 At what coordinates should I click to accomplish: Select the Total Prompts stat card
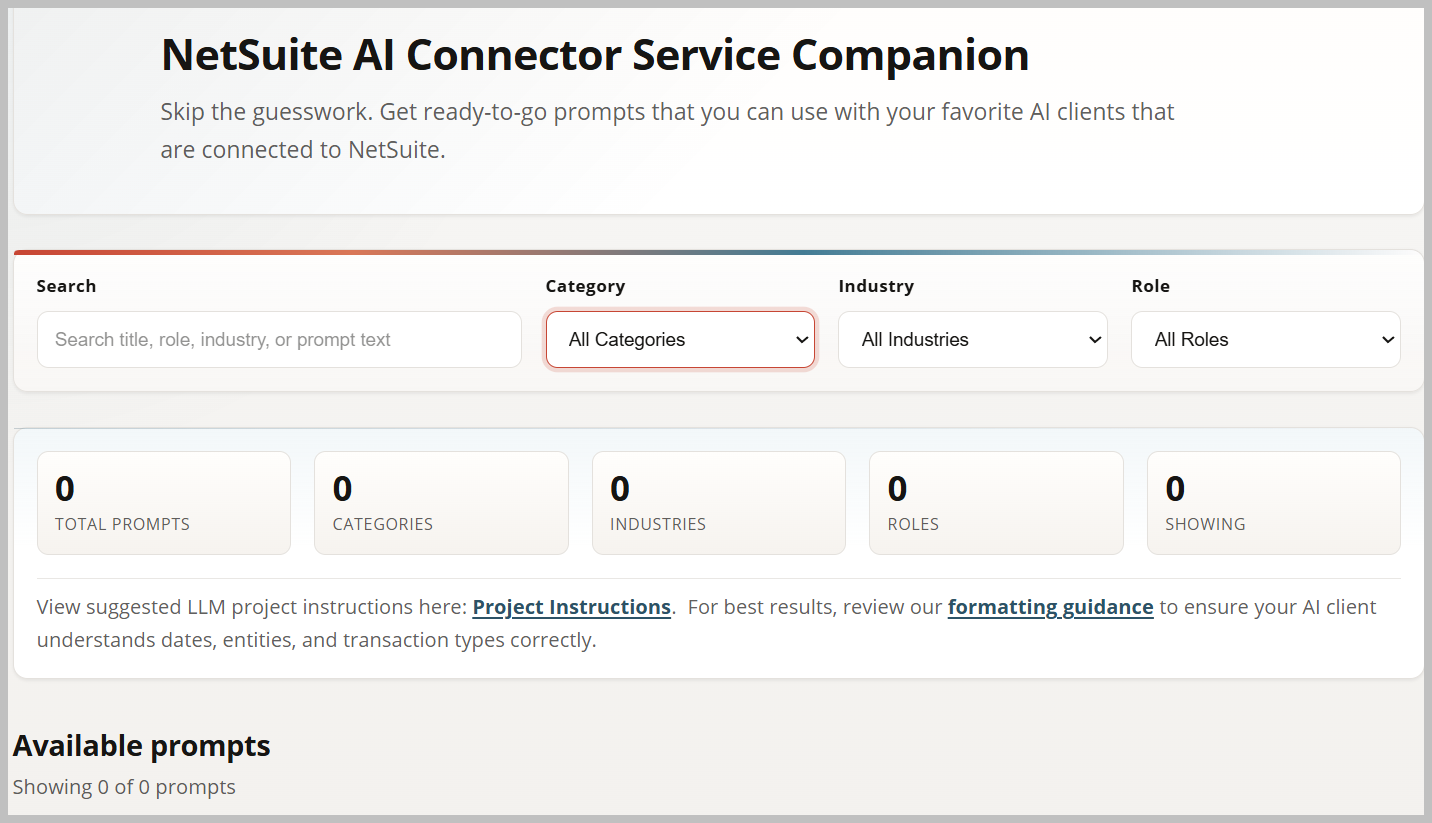pyautogui.click(x=164, y=503)
